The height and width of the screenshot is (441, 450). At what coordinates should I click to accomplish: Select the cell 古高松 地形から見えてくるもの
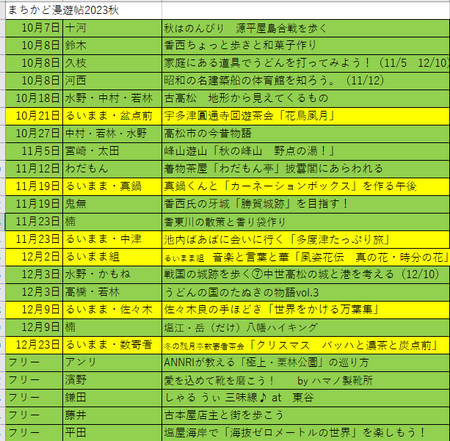pyautogui.click(x=306, y=98)
